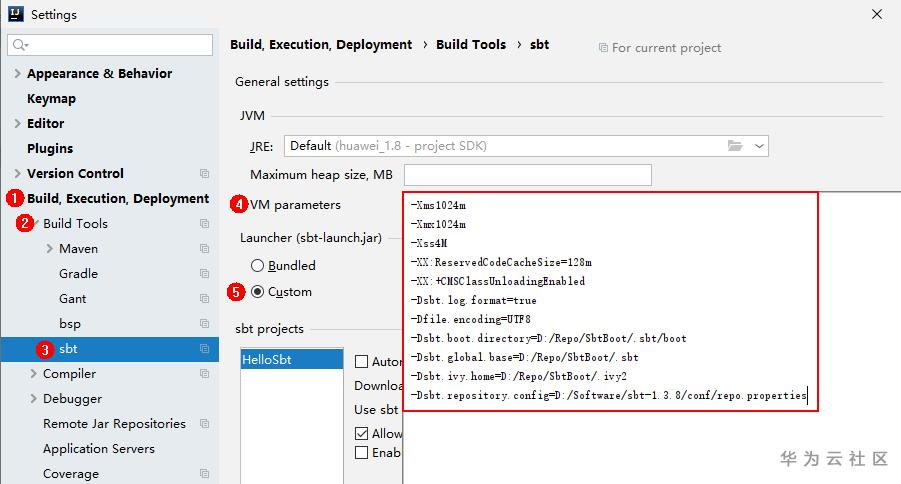Screen dimensions: 901x484
Task: Select sbt in the settings tree
Action: click(x=68, y=349)
